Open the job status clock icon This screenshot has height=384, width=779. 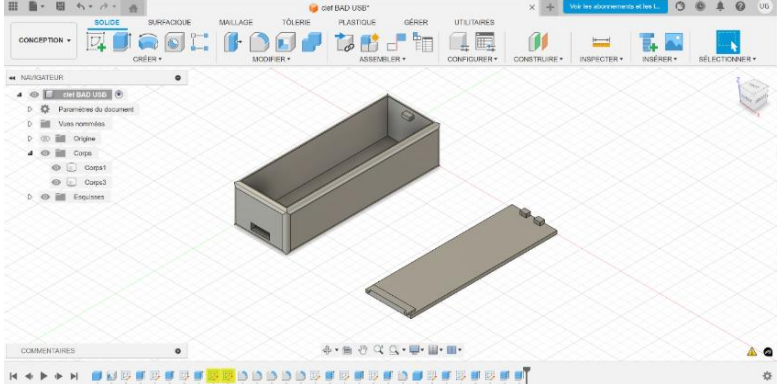pyautogui.click(x=701, y=7)
